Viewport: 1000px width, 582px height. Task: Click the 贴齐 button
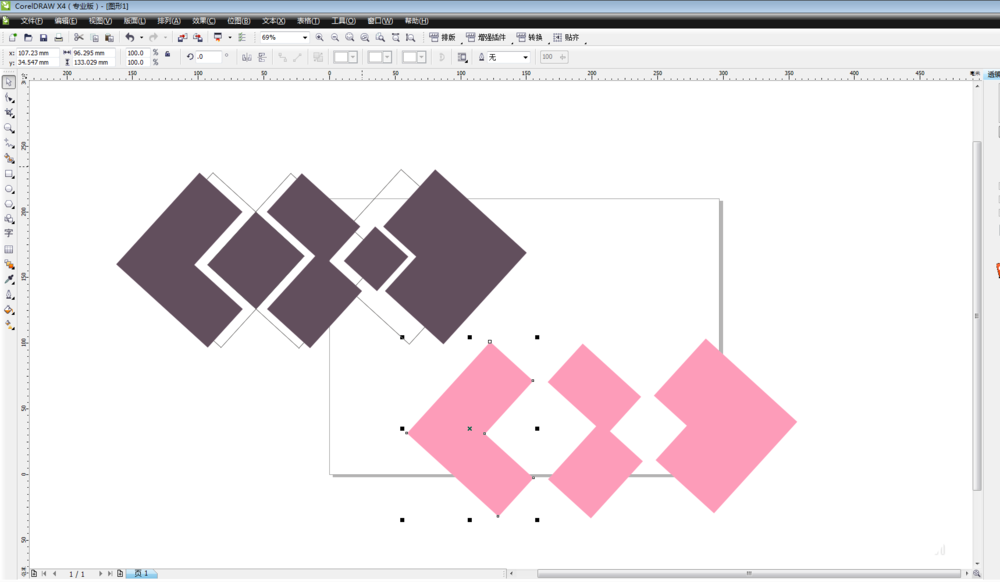565,38
